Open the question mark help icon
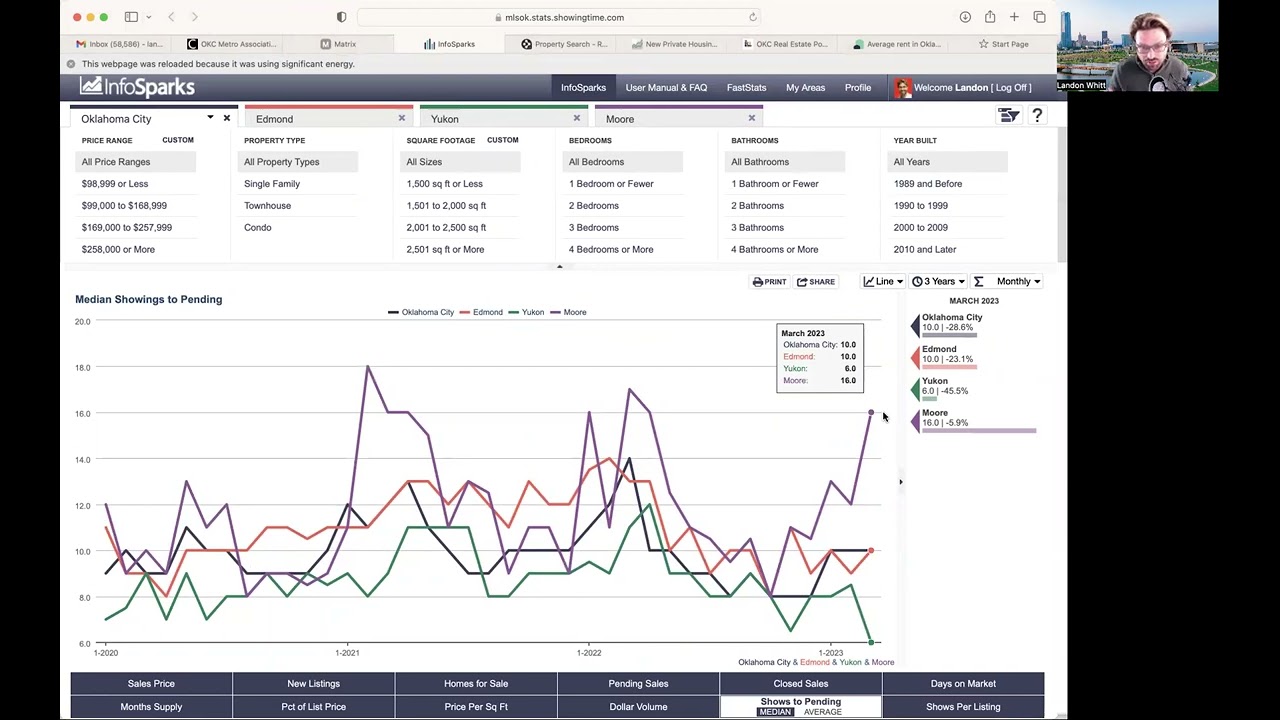The height and width of the screenshot is (720, 1280). pyautogui.click(x=1037, y=116)
